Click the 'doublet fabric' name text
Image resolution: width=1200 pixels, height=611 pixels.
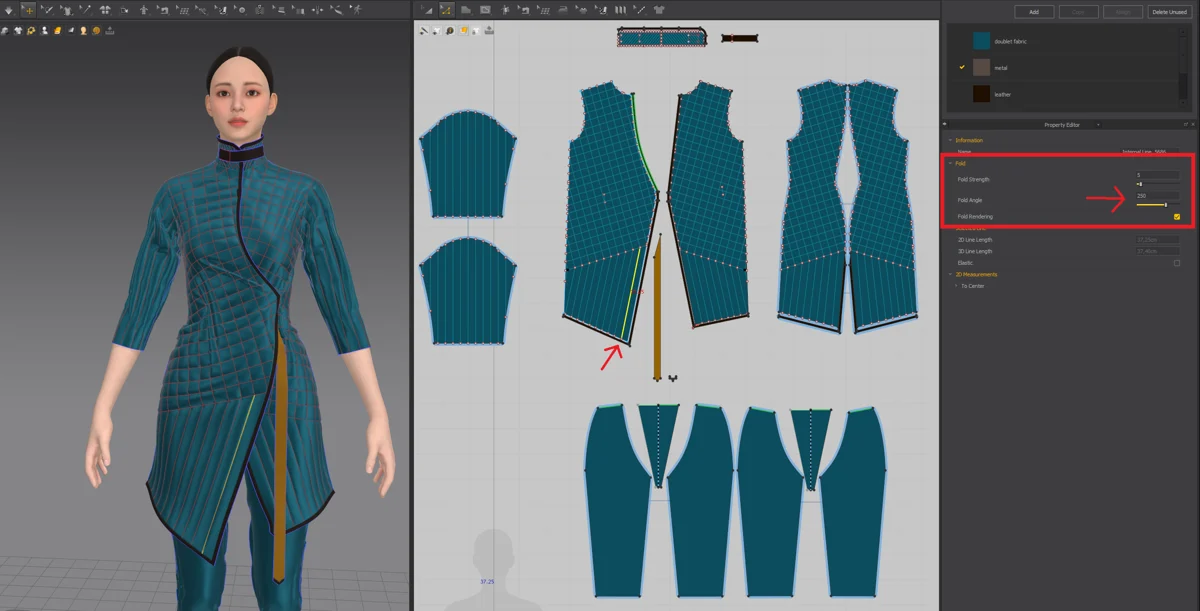pos(1010,41)
